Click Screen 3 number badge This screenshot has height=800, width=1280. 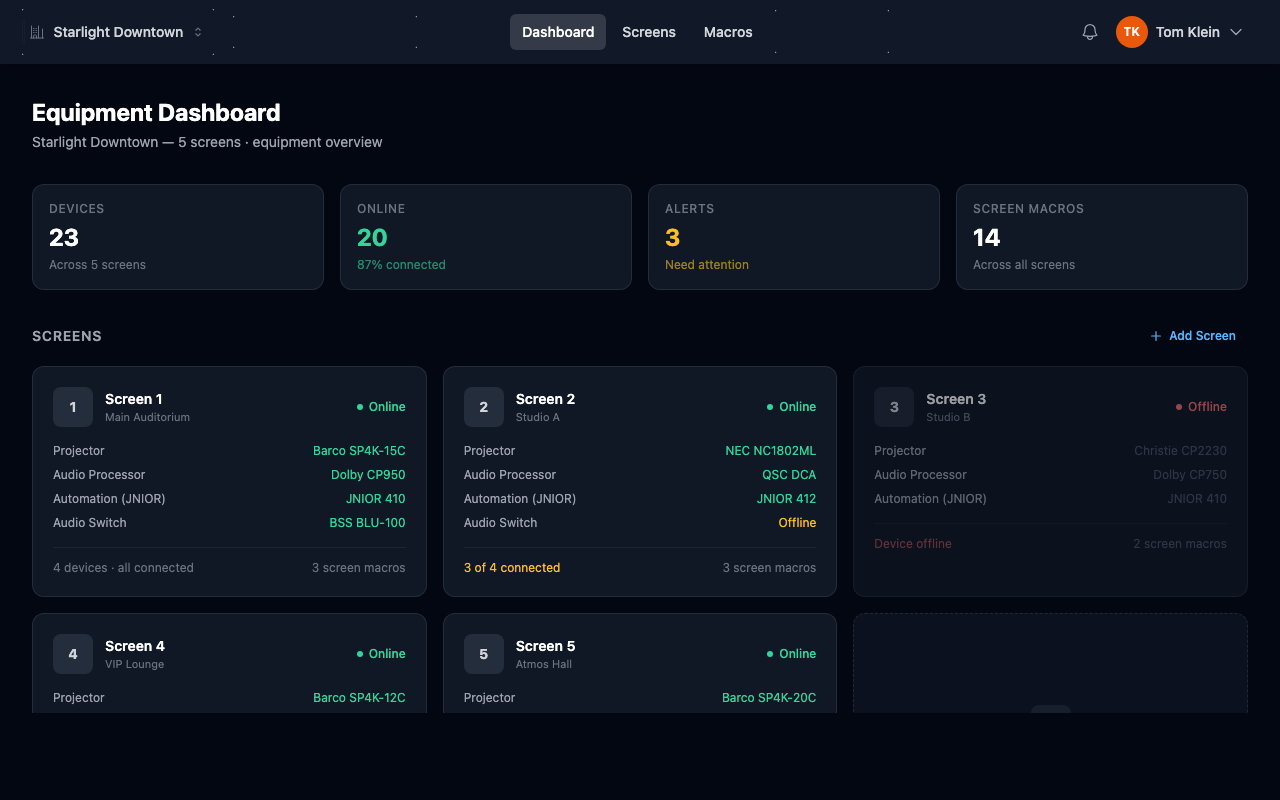click(894, 407)
